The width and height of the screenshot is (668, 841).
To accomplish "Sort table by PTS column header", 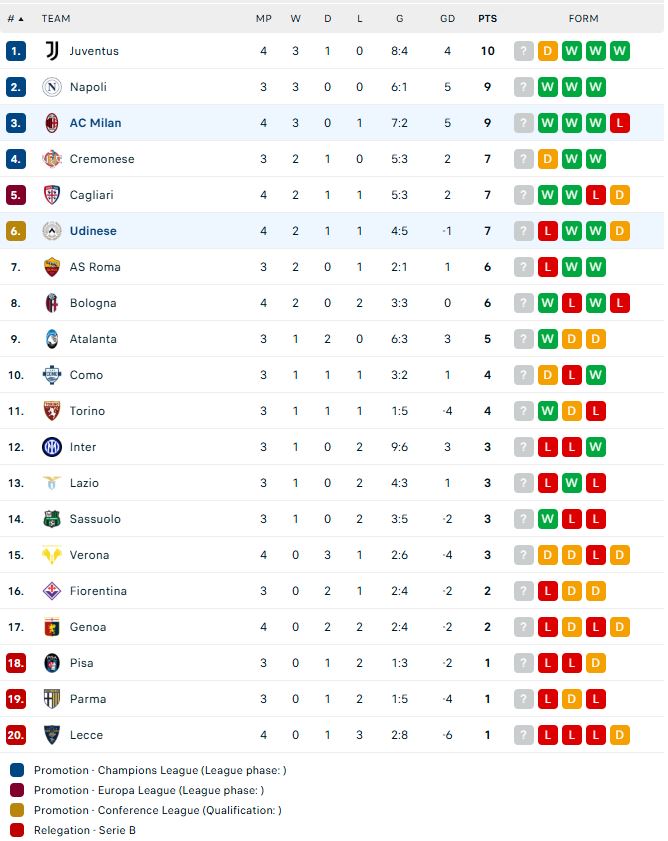I will (487, 18).
